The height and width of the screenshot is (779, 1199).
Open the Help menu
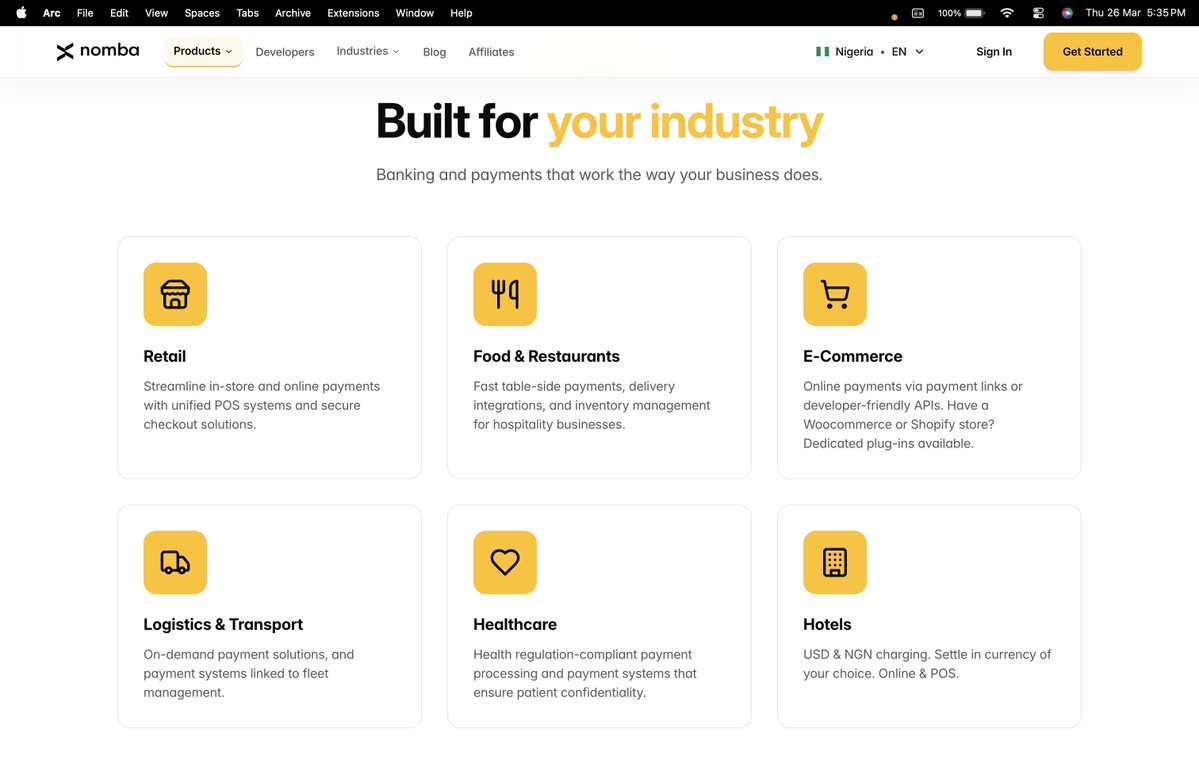coord(461,13)
